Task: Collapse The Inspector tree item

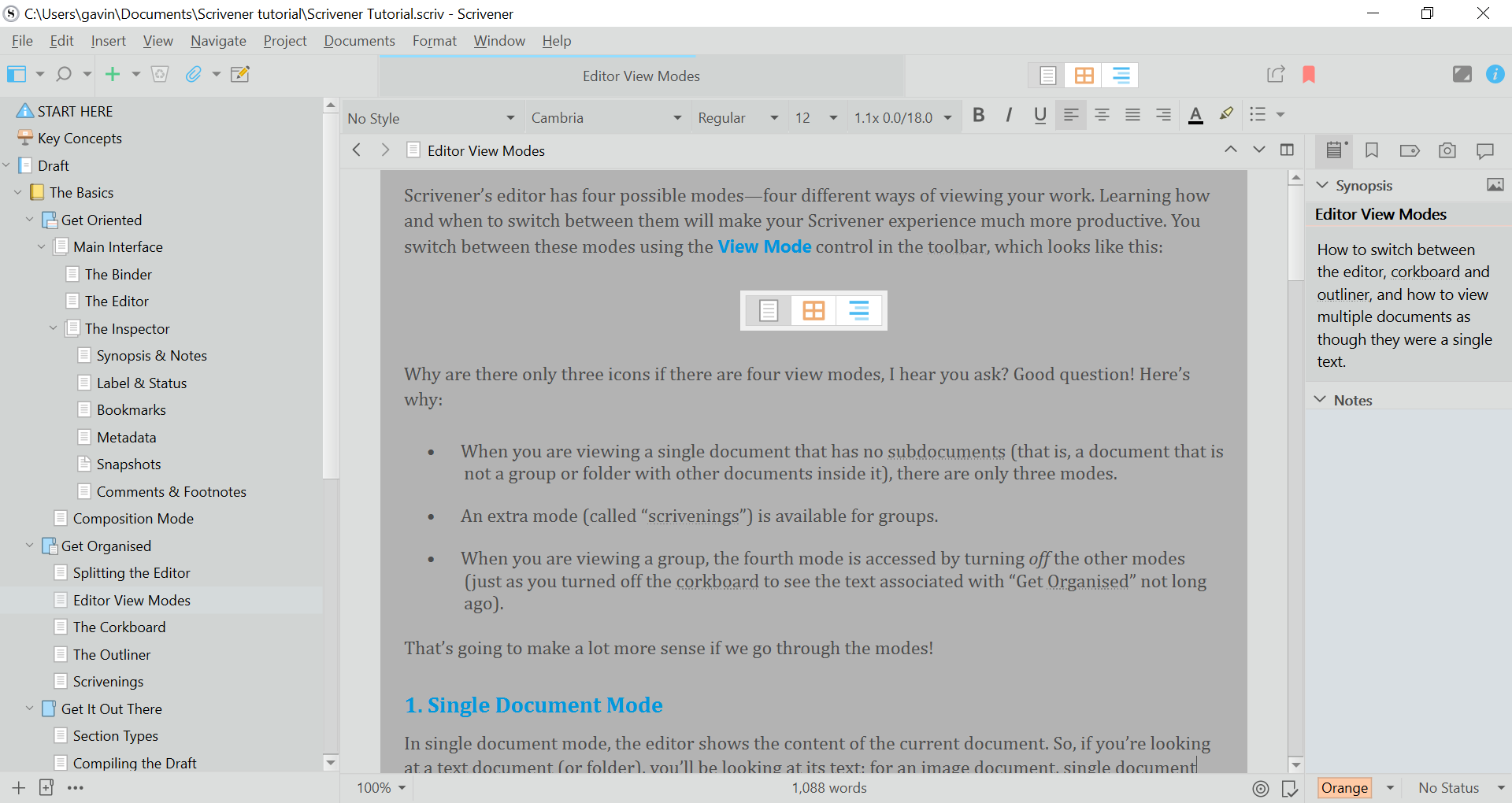Action: point(53,328)
